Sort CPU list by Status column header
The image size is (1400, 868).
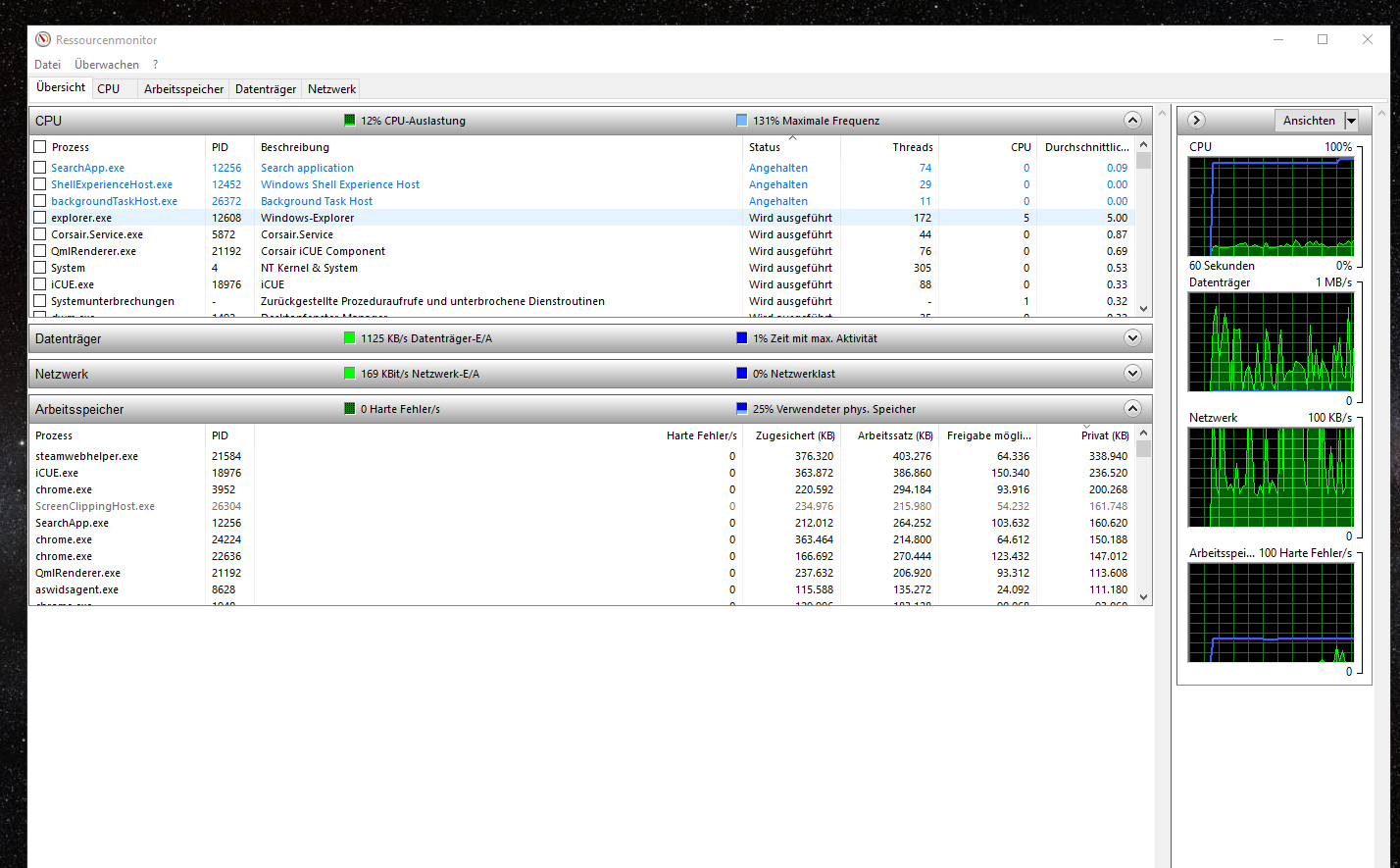click(x=791, y=147)
